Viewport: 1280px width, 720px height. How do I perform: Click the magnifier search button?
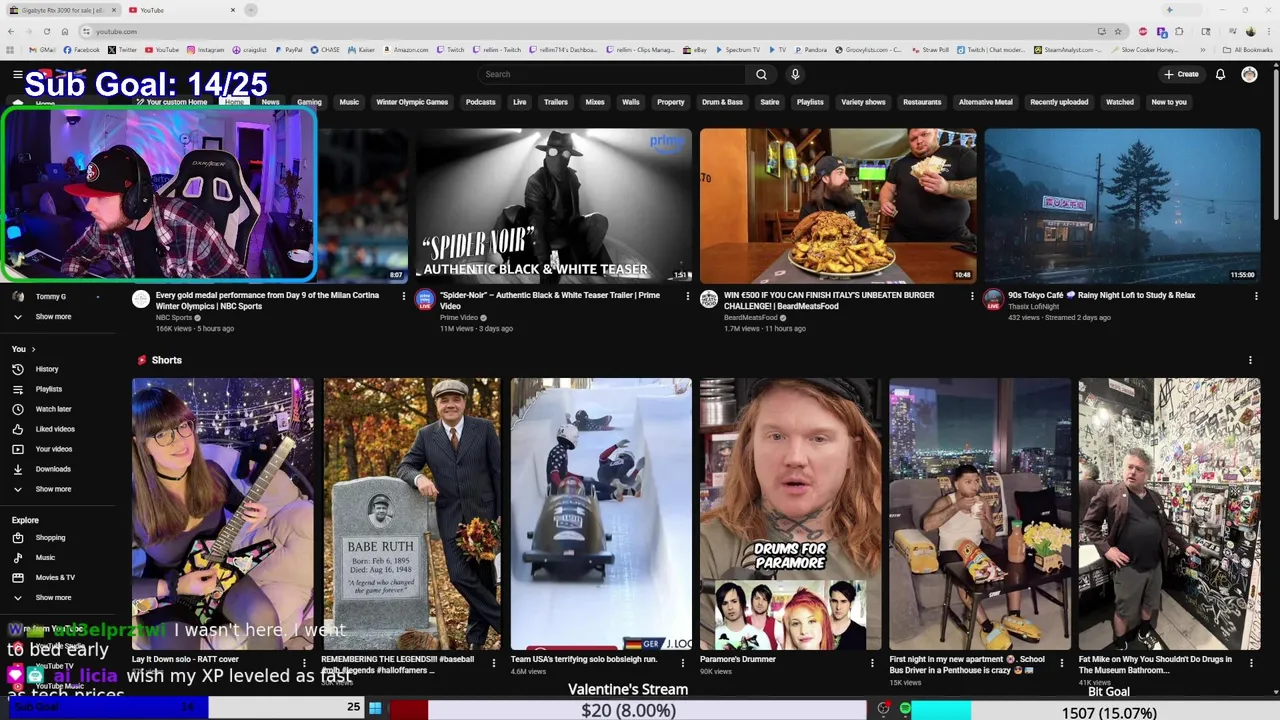(761, 74)
